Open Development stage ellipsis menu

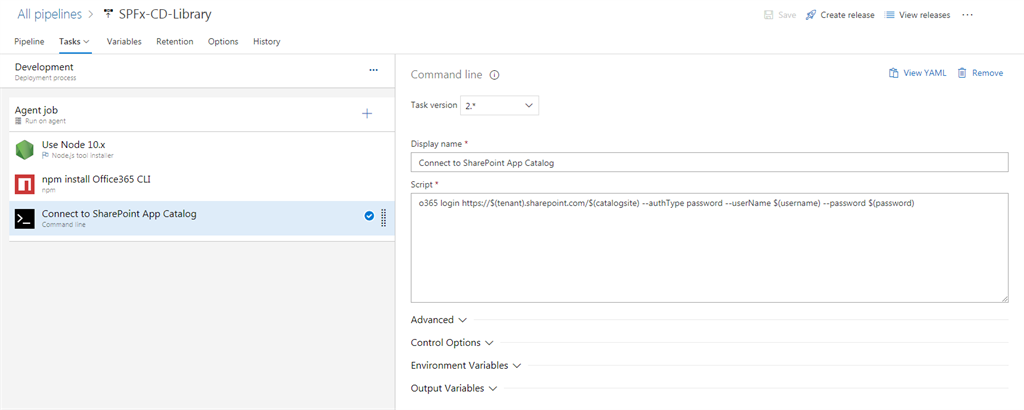point(373,71)
